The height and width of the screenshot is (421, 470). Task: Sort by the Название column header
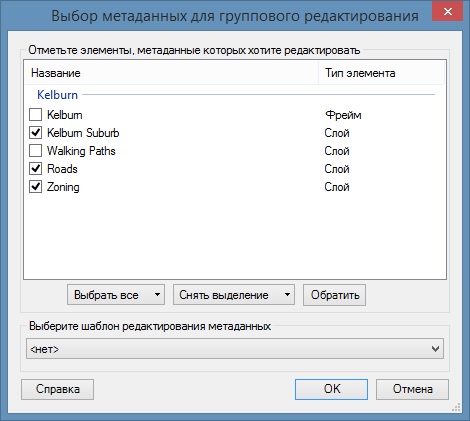click(171, 73)
